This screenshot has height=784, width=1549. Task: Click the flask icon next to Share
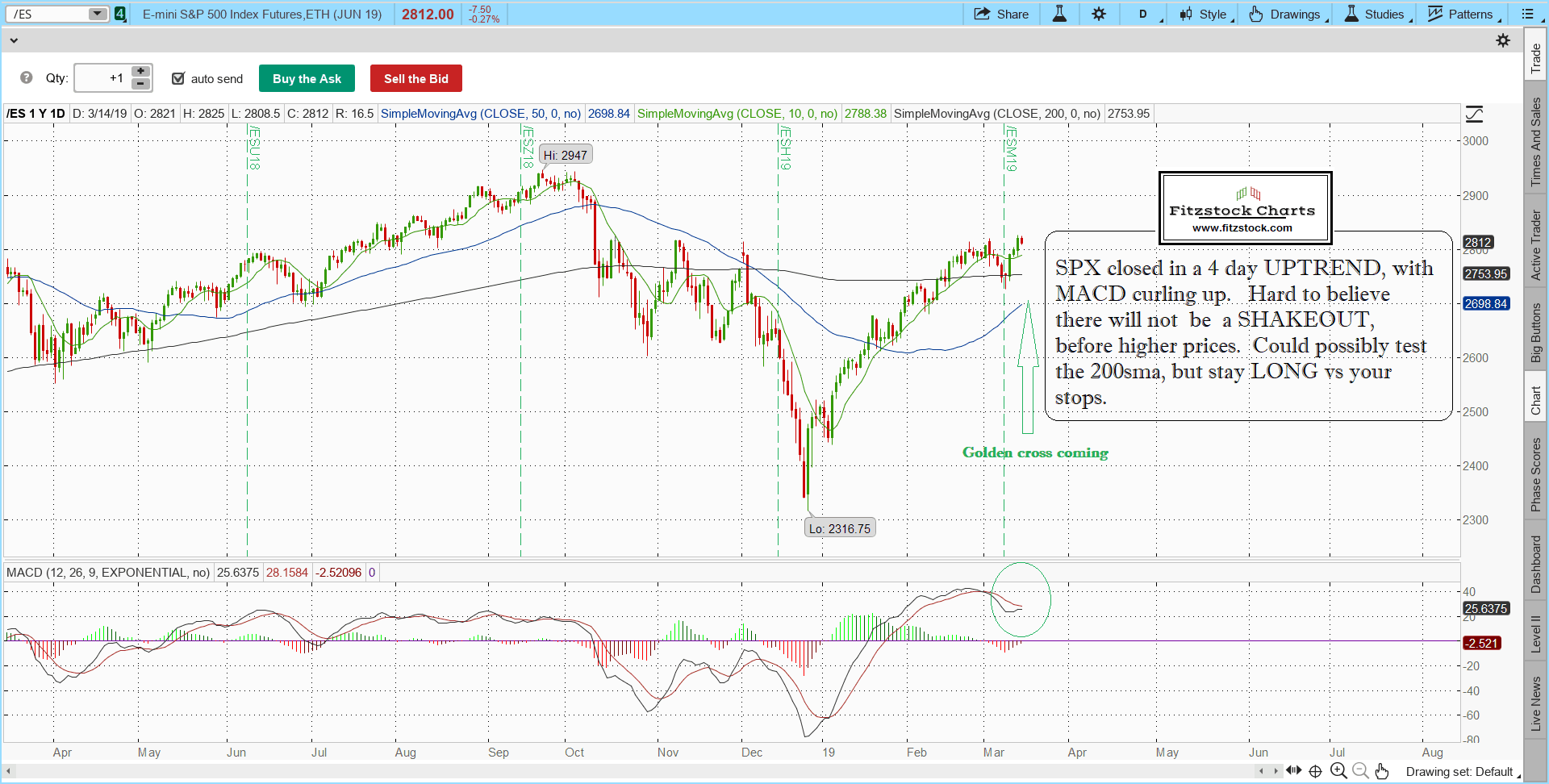1059,14
